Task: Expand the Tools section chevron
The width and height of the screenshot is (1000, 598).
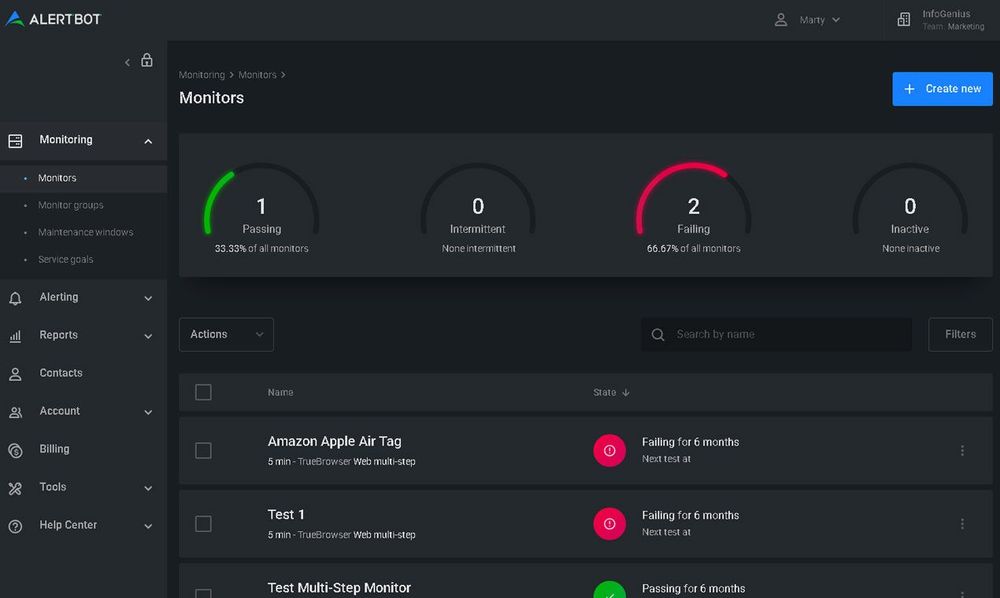Action: click(x=148, y=488)
